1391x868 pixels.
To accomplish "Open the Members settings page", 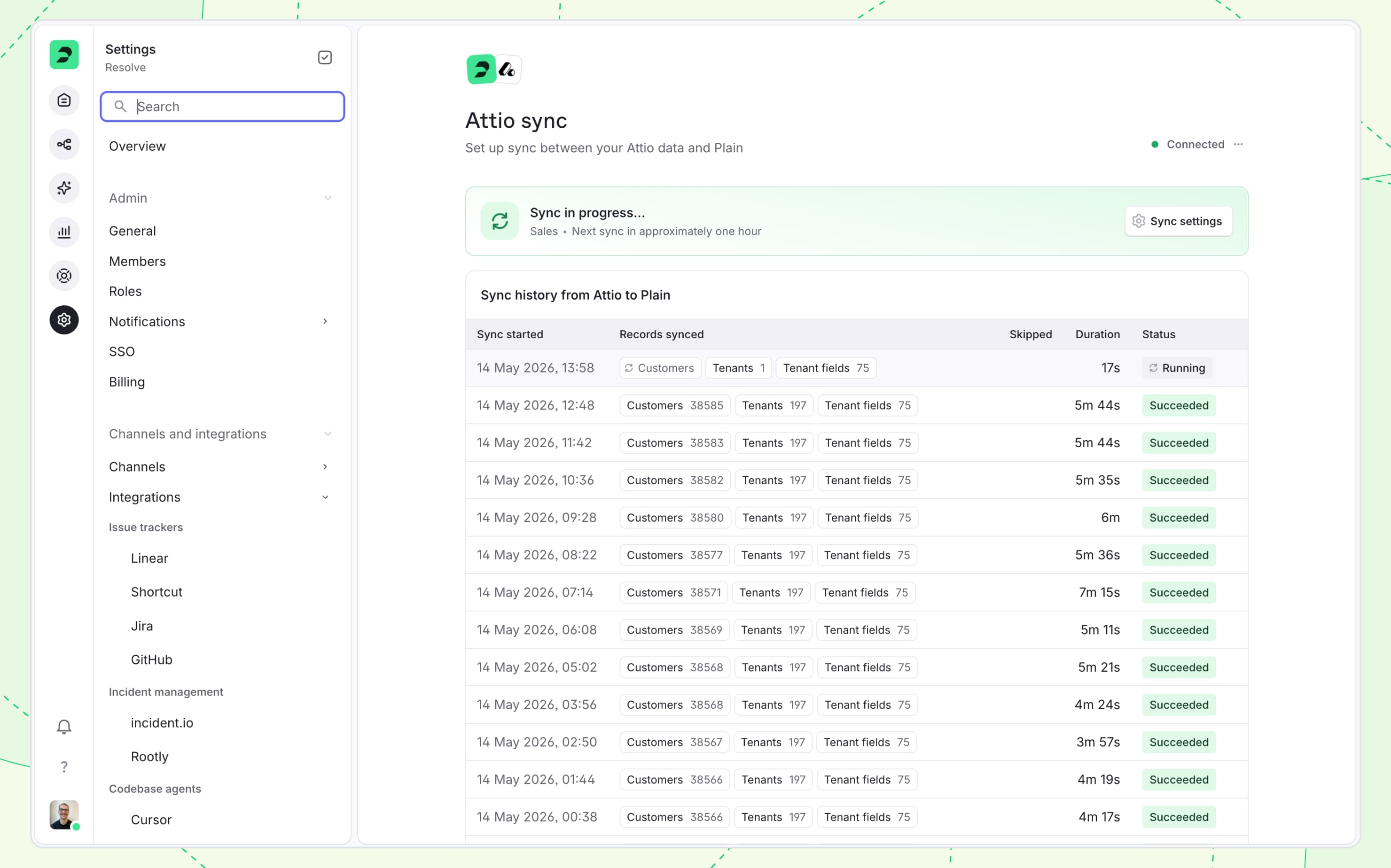I will pos(137,261).
